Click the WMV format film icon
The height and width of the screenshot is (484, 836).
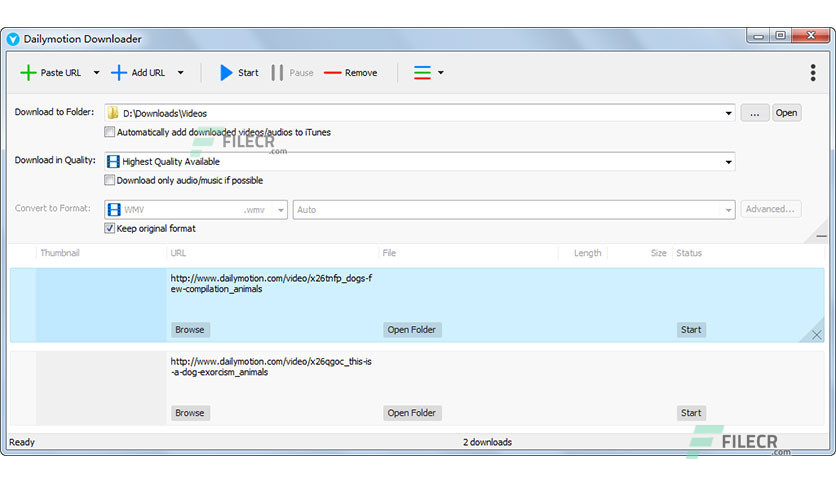point(114,209)
